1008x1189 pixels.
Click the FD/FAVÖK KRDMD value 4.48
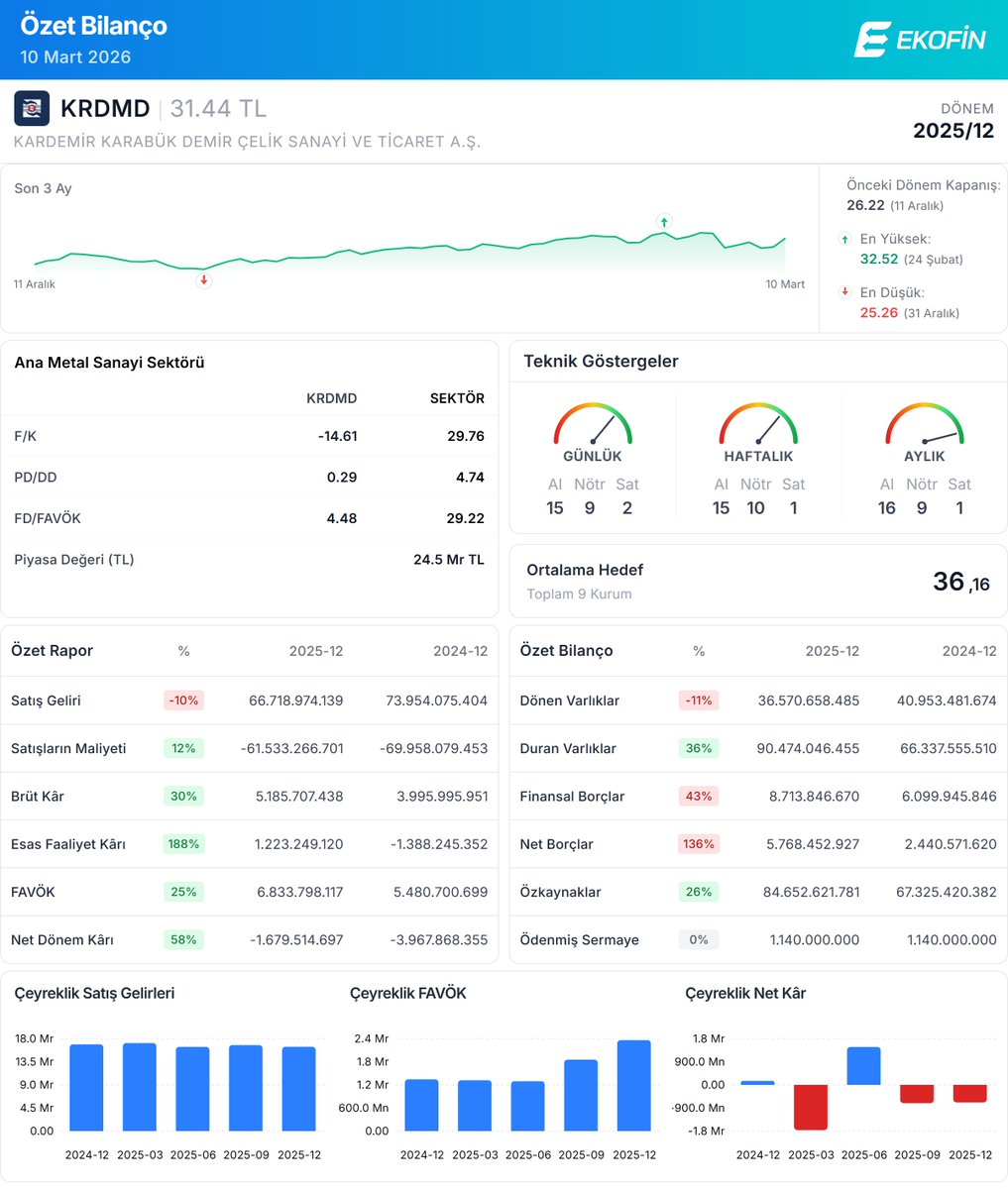342,518
